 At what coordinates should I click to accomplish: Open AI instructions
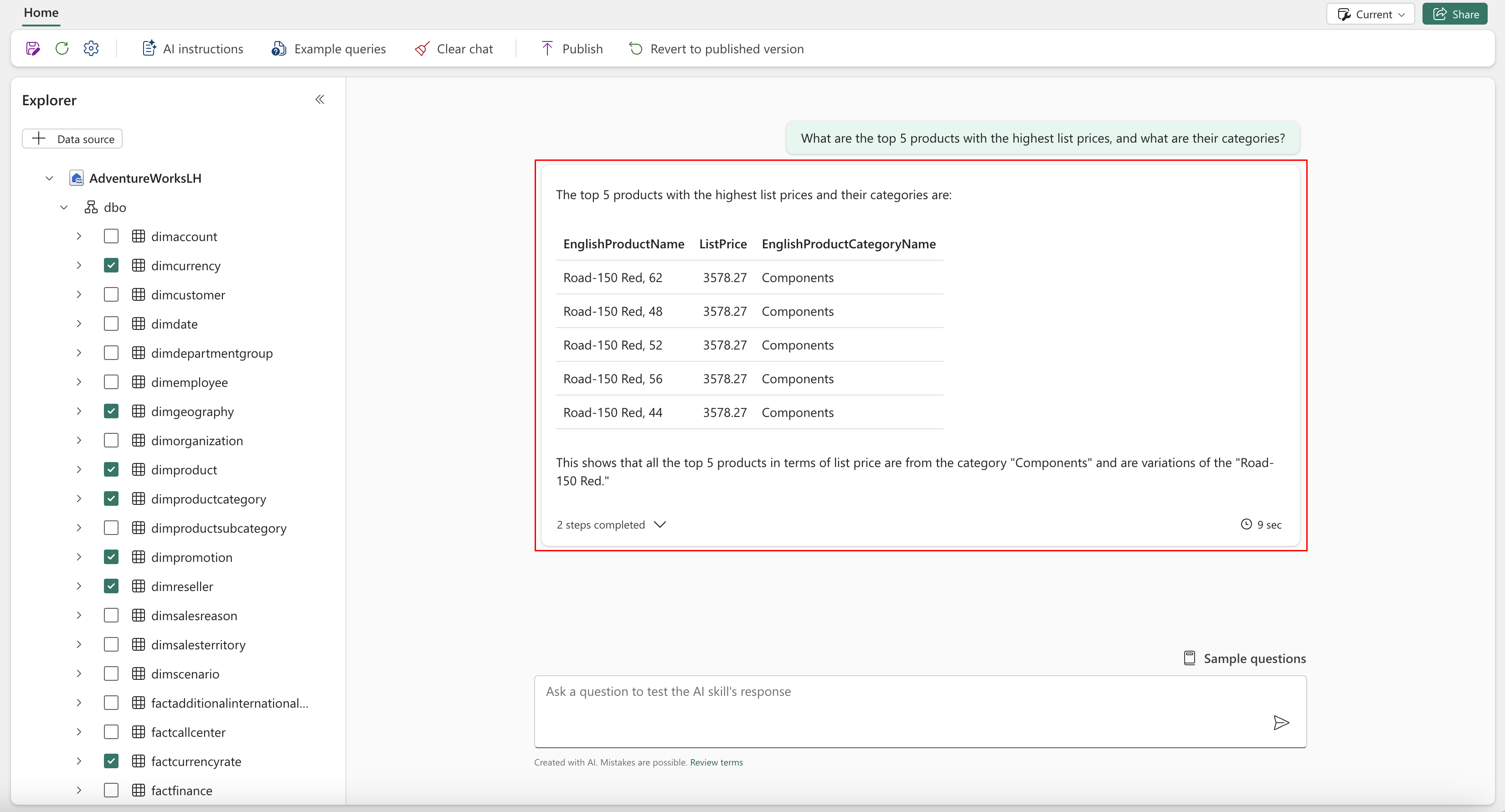click(x=193, y=49)
